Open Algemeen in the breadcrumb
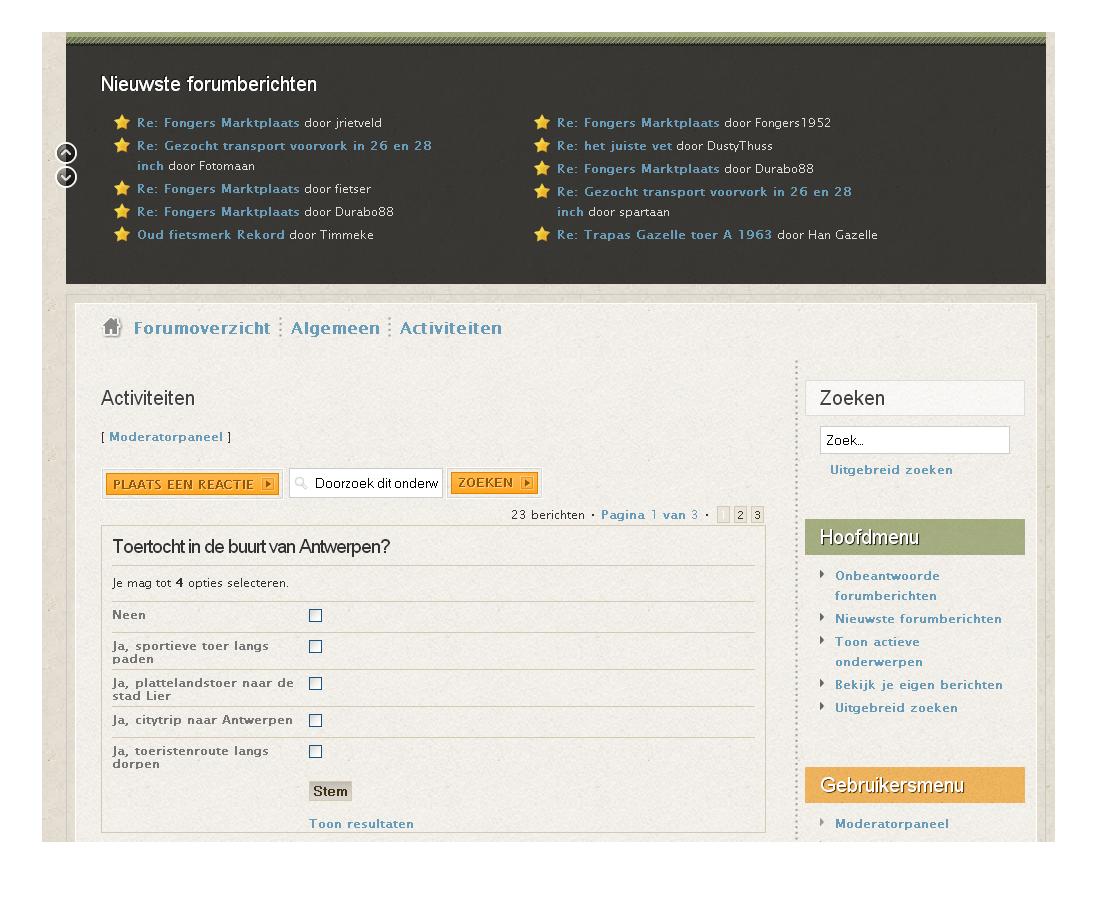 (335, 328)
